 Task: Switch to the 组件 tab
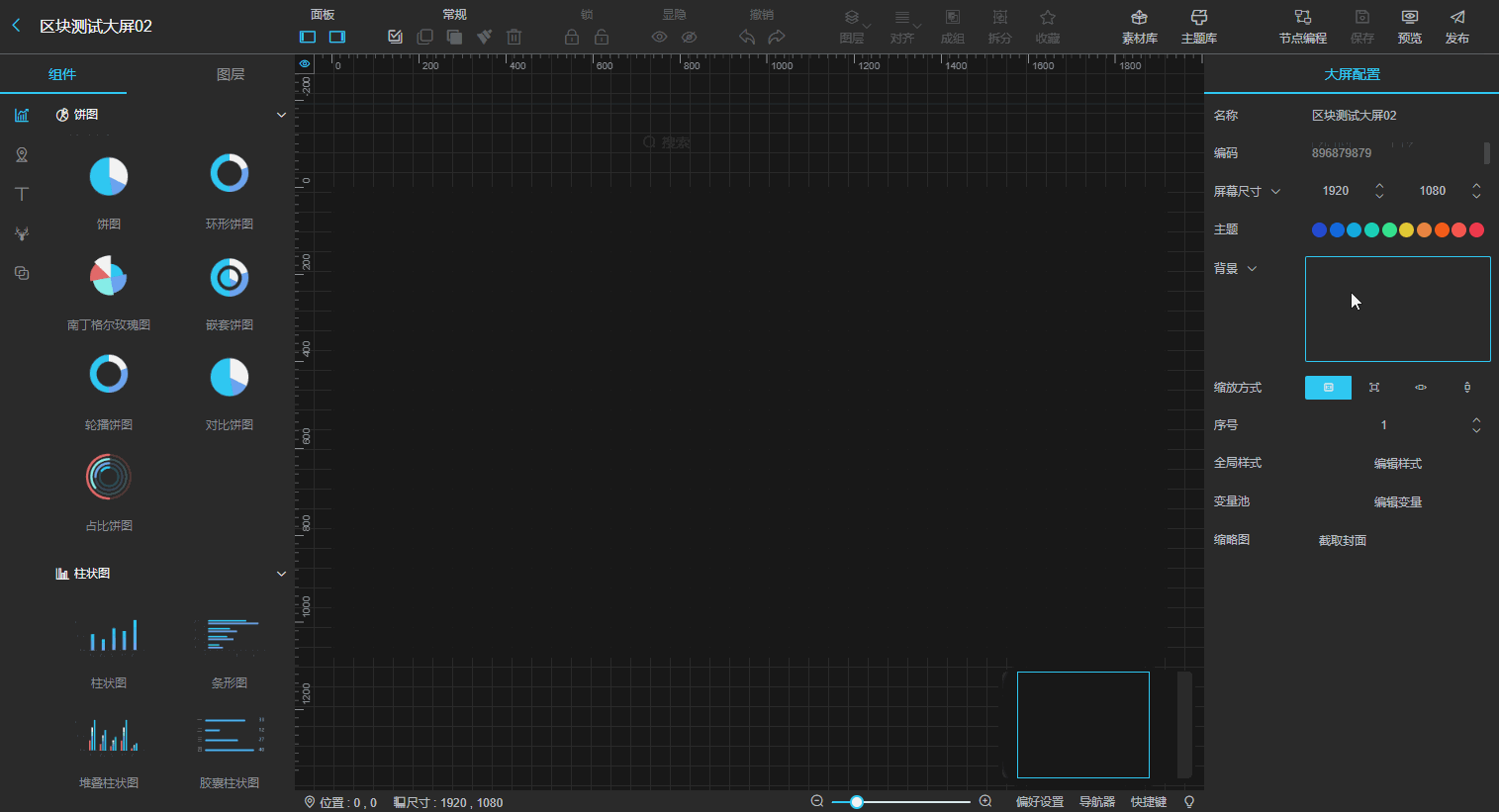pyautogui.click(x=62, y=74)
